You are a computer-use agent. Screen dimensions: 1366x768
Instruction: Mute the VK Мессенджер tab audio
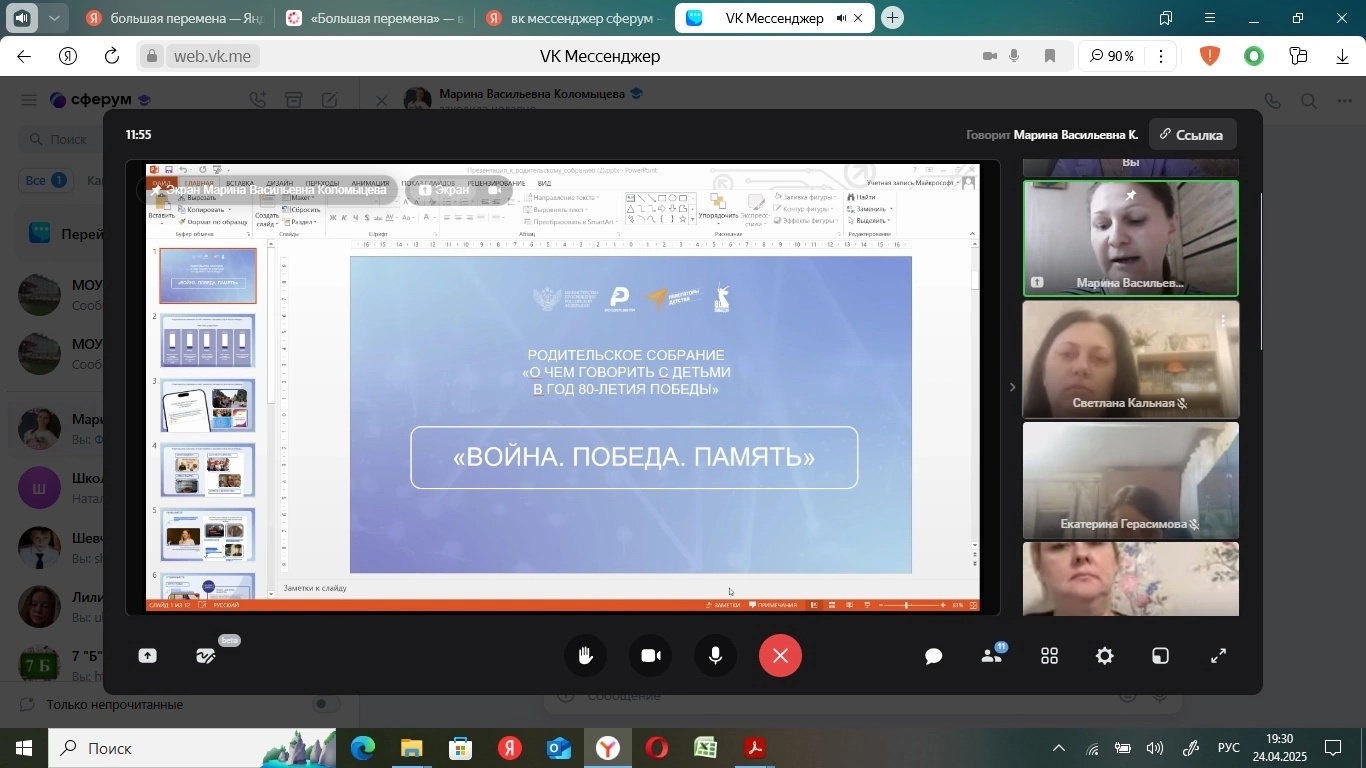(x=841, y=18)
